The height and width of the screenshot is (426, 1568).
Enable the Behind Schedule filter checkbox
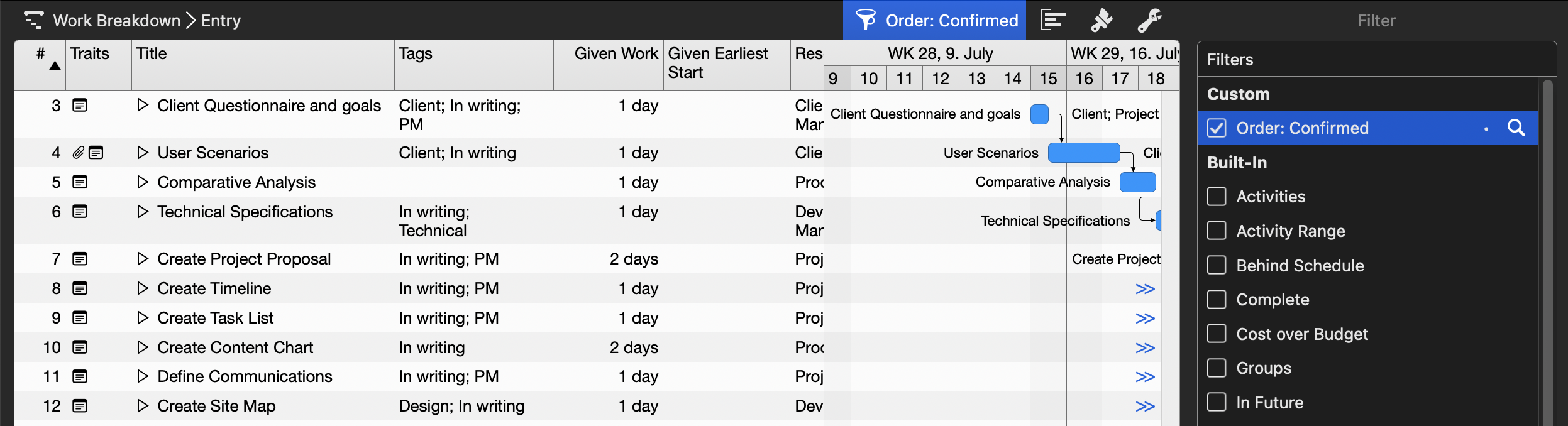coord(1217,265)
